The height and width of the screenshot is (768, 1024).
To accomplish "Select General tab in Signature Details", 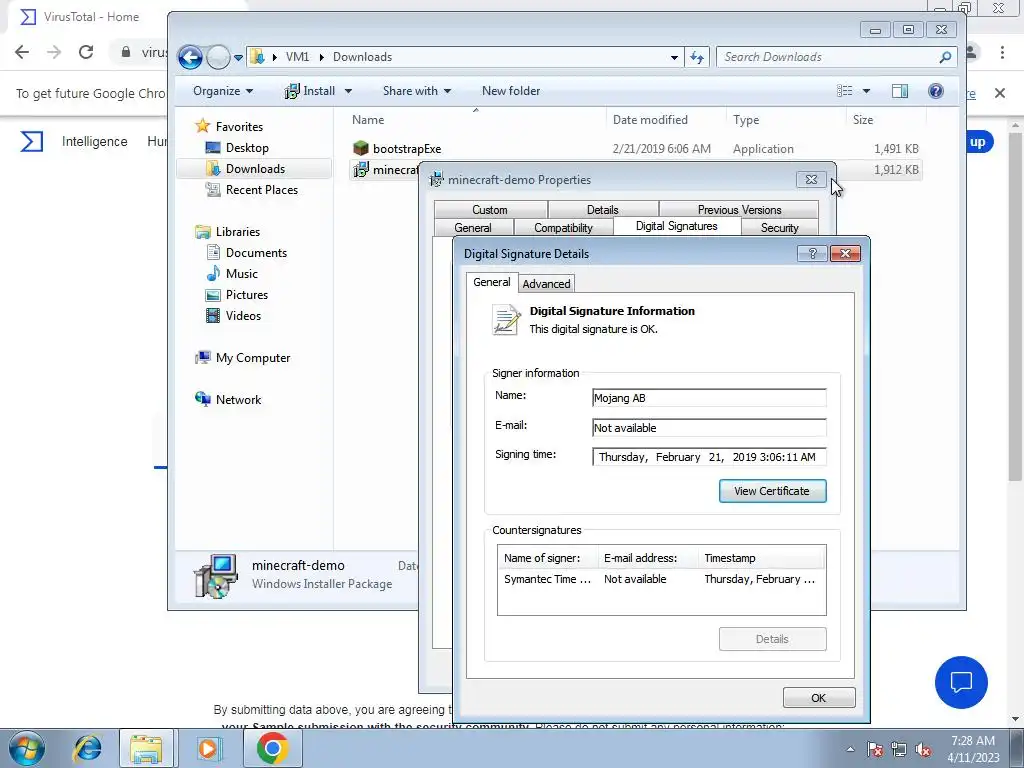I will (x=492, y=282).
